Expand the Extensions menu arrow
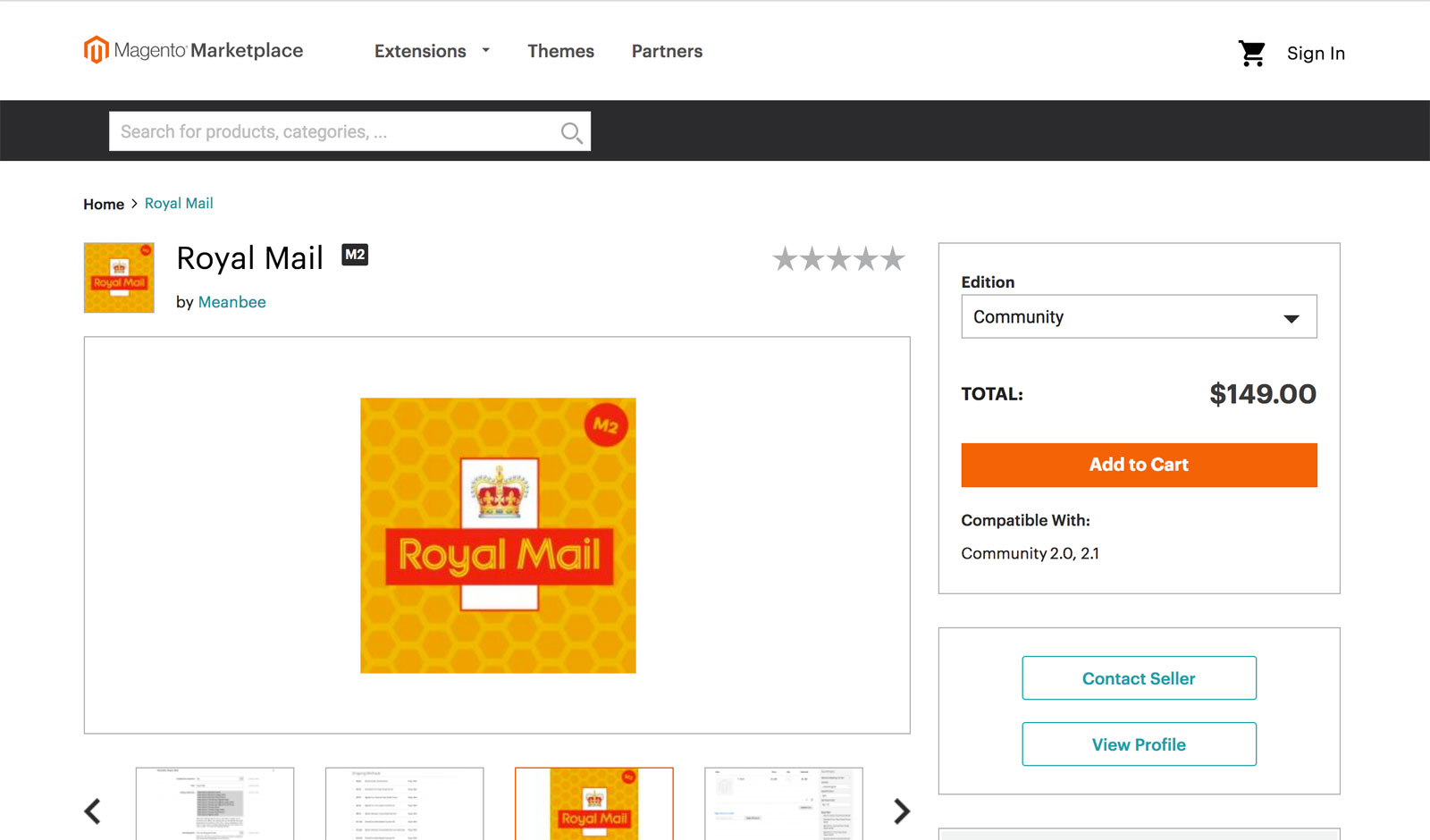 pyautogui.click(x=486, y=51)
